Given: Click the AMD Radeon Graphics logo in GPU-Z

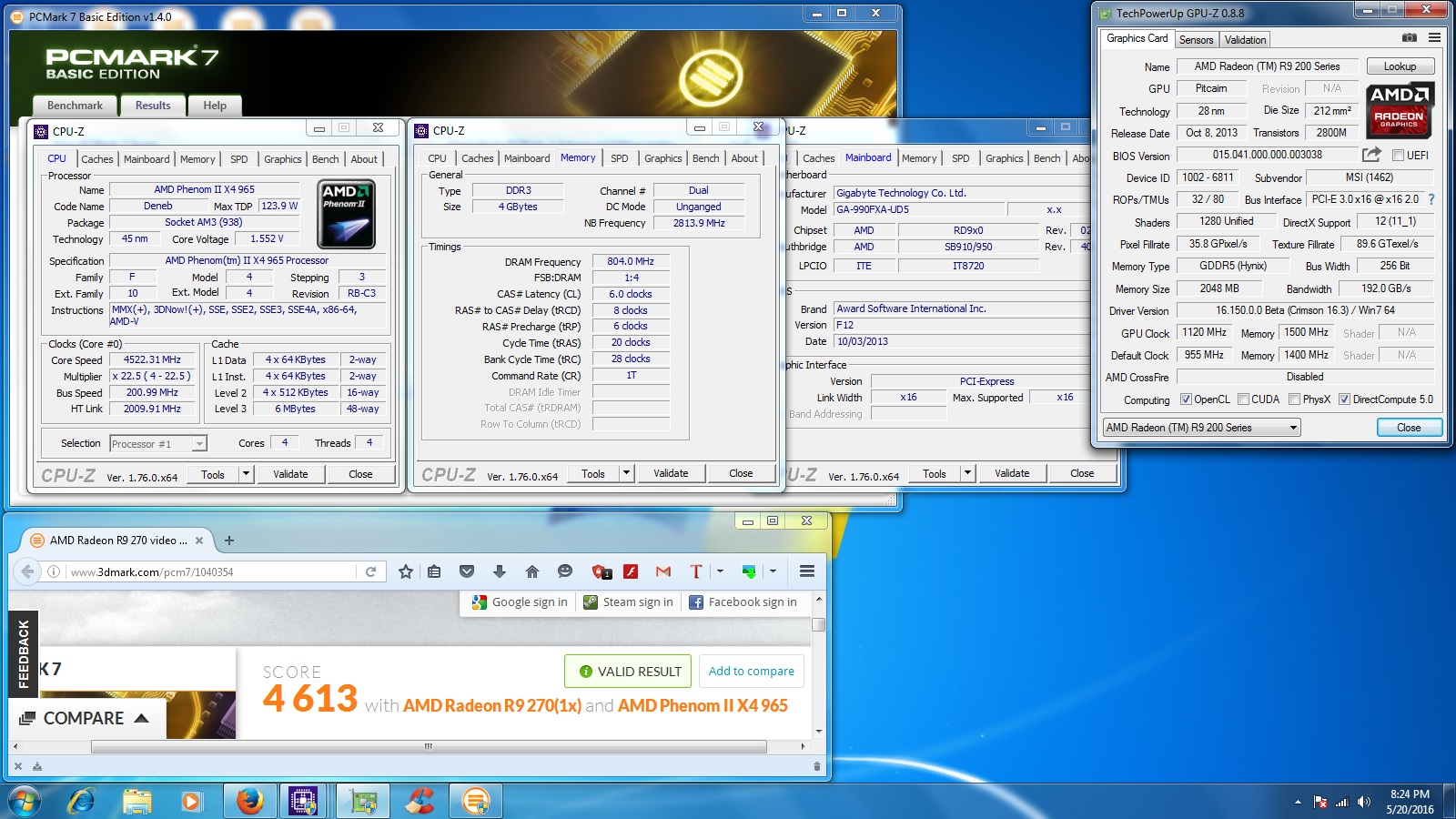Looking at the screenshot, I should pos(1399,109).
